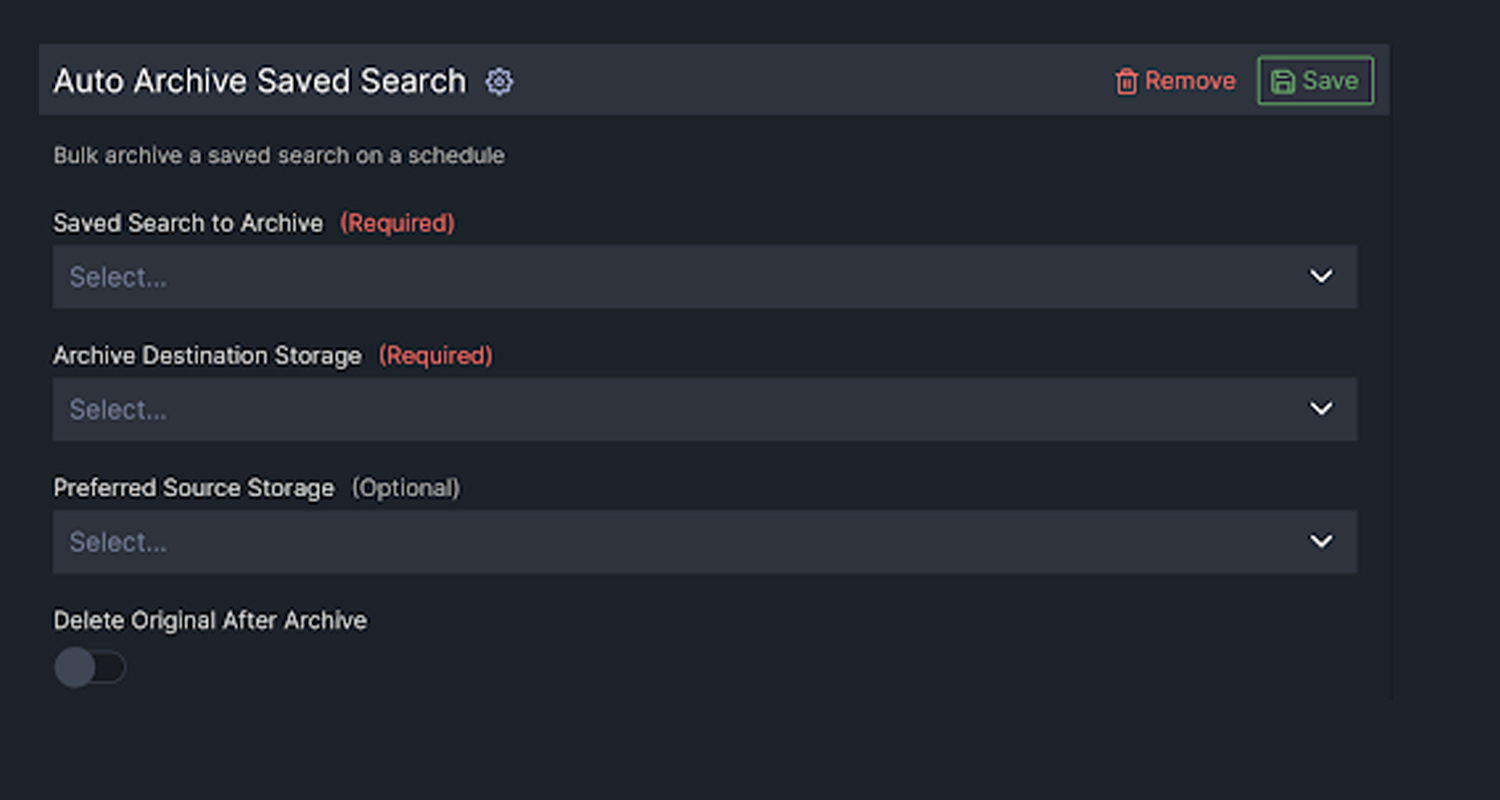The width and height of the screenshot is (1500, 800).
Task: Toggle off Delete Original After Archive switch
Action: pos(90,667)
